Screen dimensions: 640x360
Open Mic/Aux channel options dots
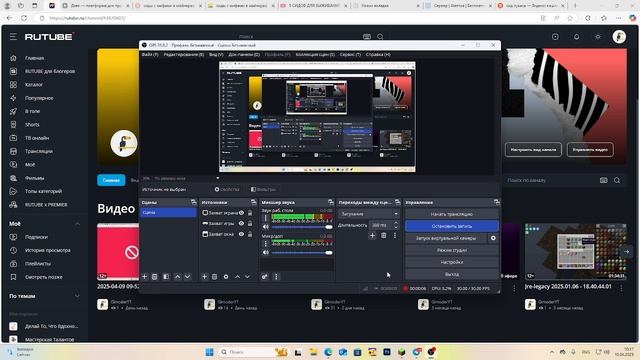266,244
